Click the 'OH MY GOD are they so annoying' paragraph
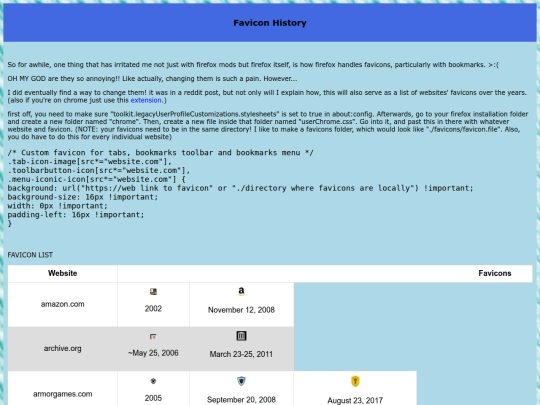This screenshot has height=405, width=540. point(152,79)
